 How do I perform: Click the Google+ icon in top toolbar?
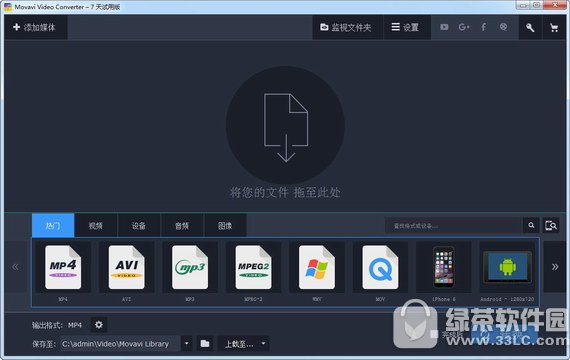(464, 27)
